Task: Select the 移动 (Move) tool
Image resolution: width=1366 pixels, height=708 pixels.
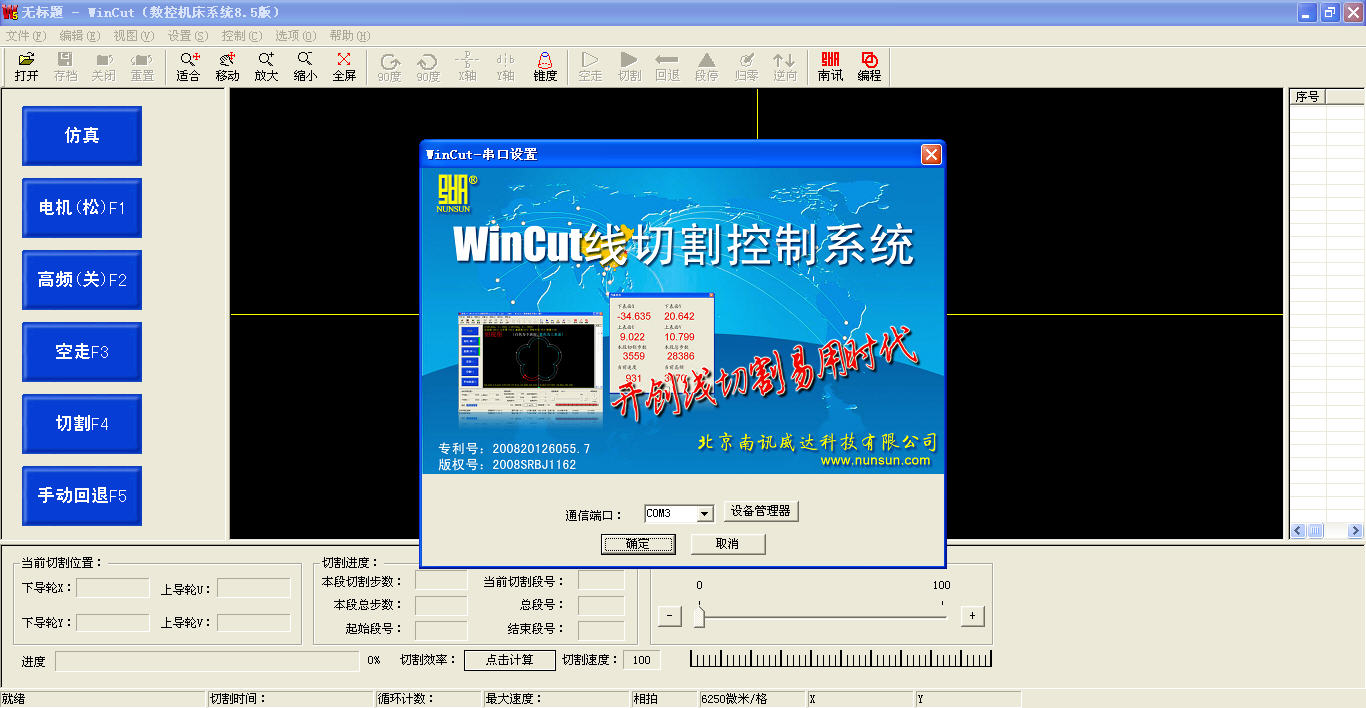Action: (227, 67)
